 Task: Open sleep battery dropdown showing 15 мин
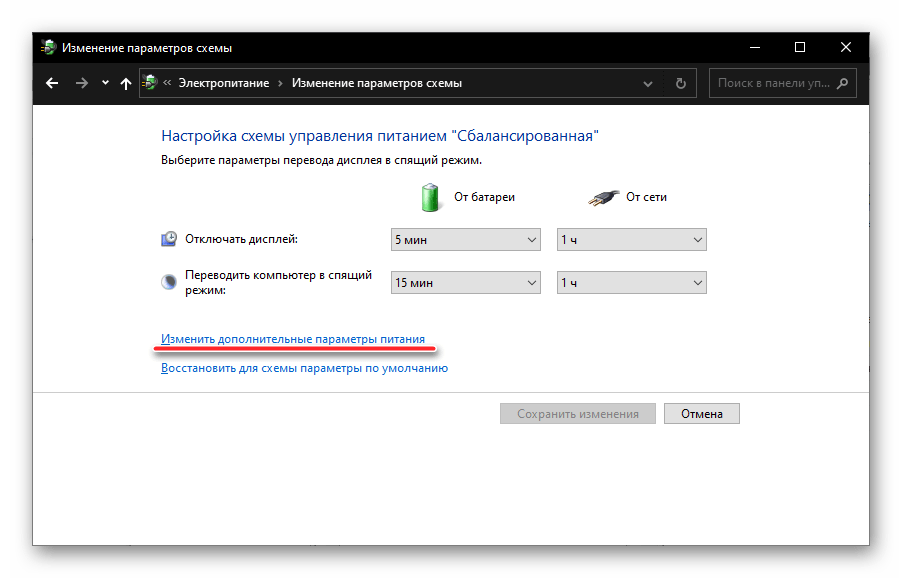tap(465, 282)
